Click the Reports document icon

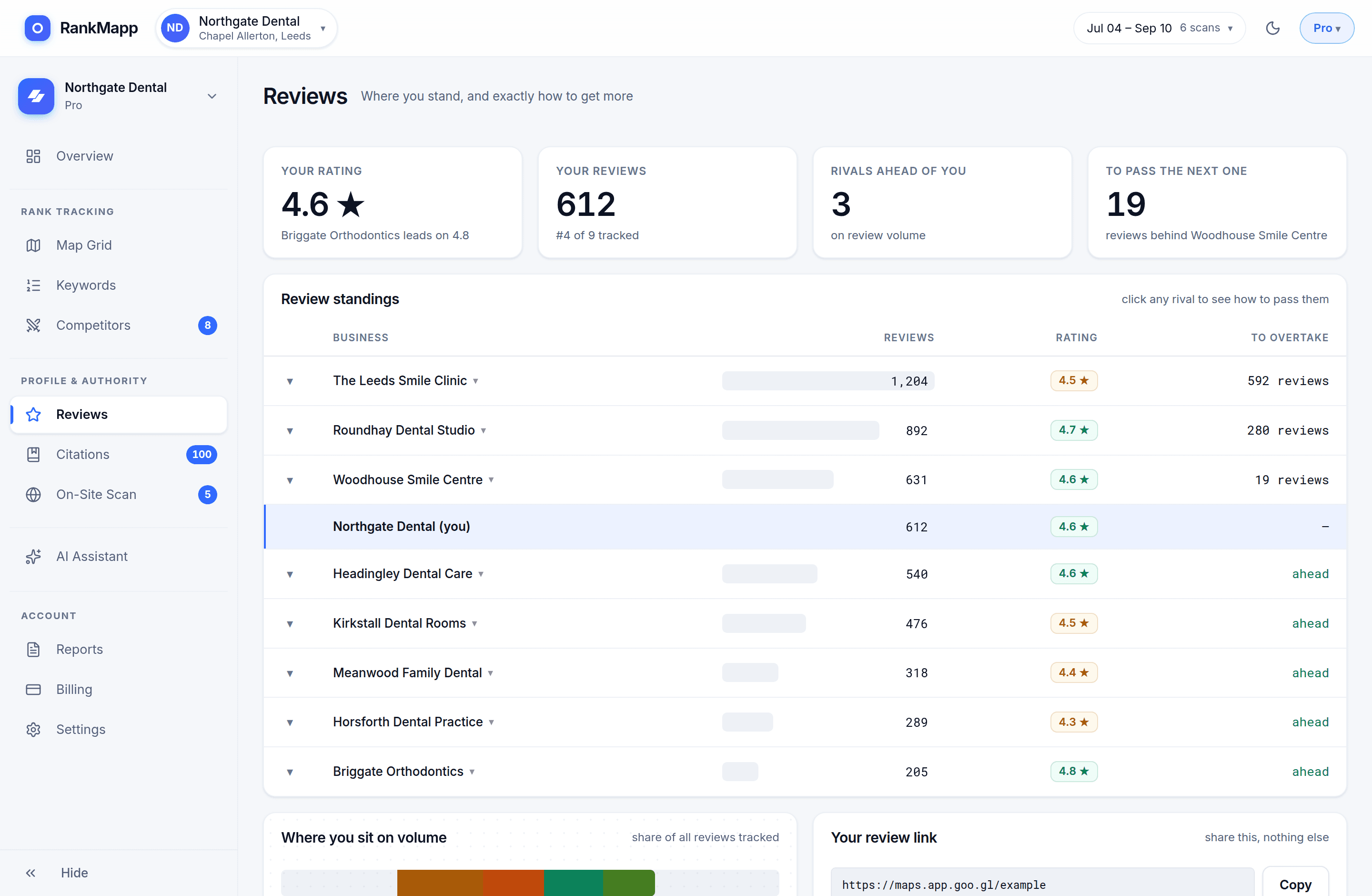point(33,649)
